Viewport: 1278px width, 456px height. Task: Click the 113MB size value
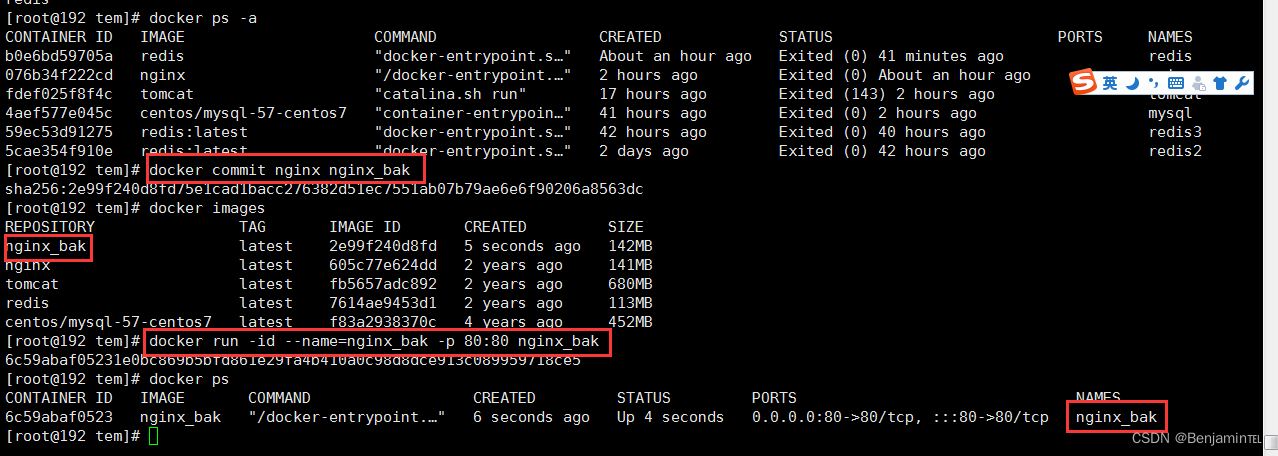[630, 303]
